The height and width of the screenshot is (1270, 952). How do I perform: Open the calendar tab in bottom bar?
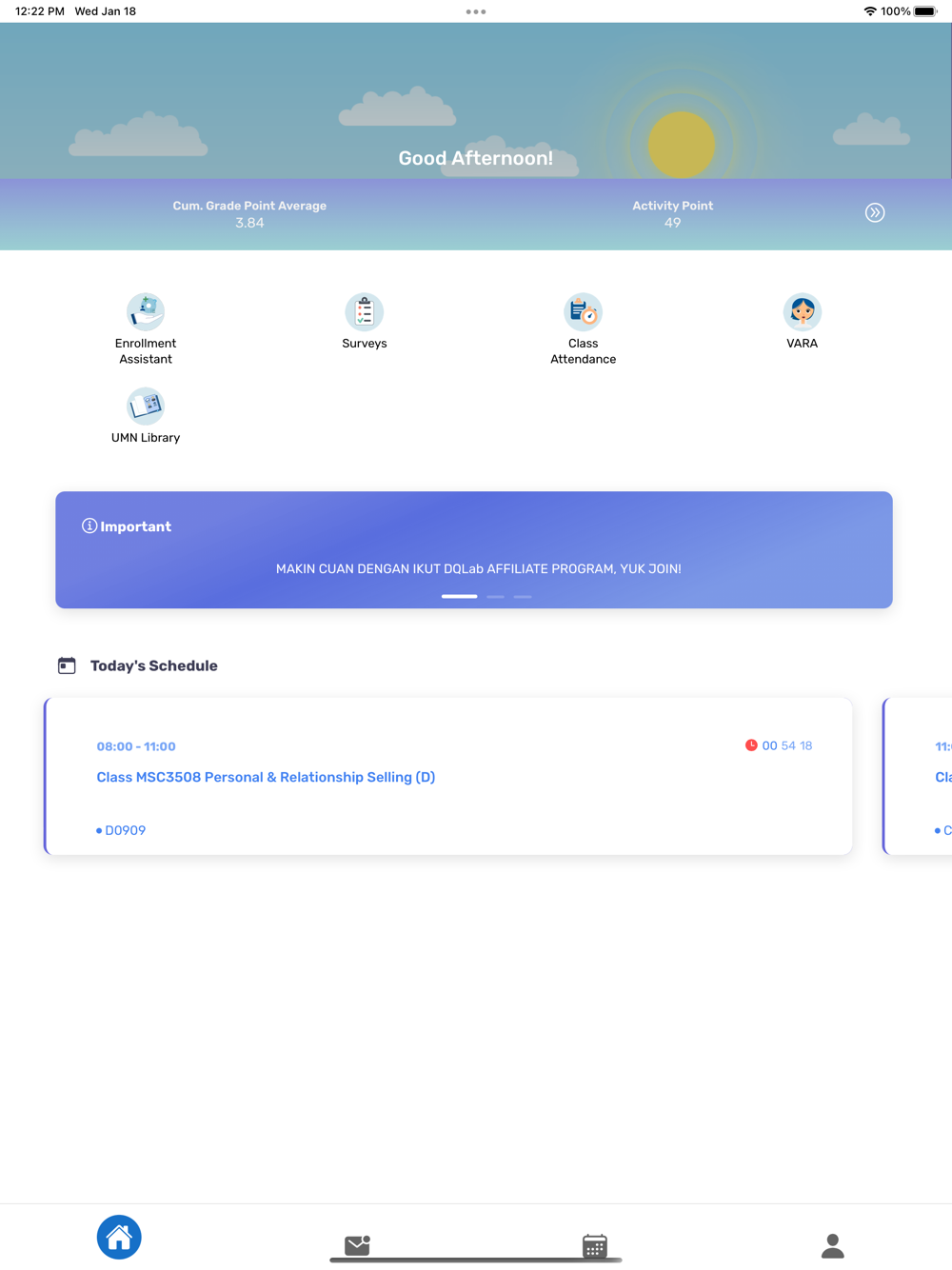[x=595, y=1245]
